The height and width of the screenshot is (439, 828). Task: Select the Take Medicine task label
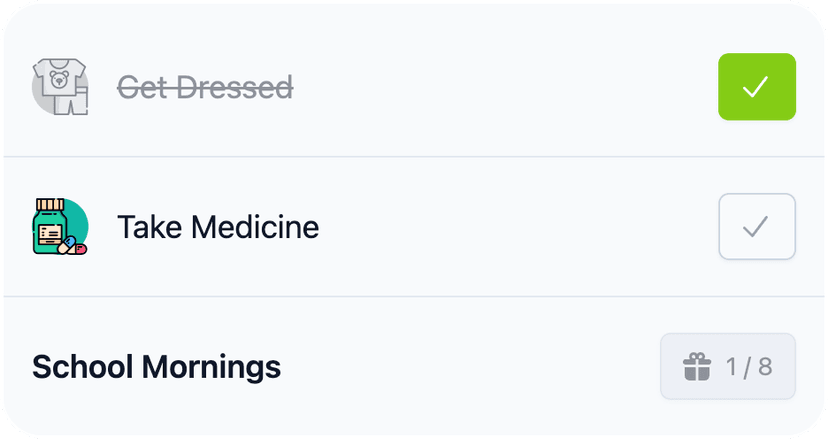coord(218,227)
